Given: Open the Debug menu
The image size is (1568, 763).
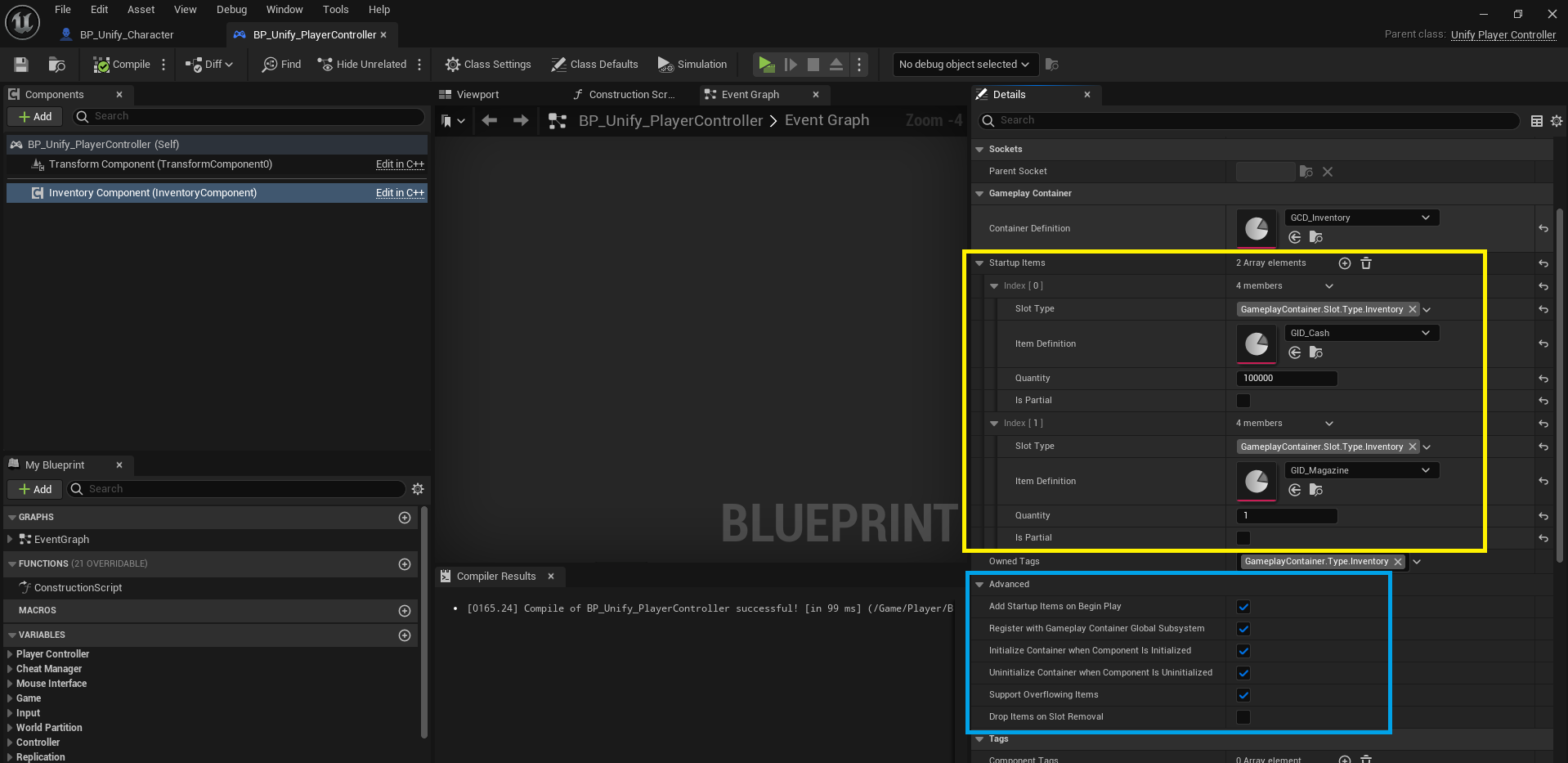Looking at the screenshot, I should tap(231, 10).
